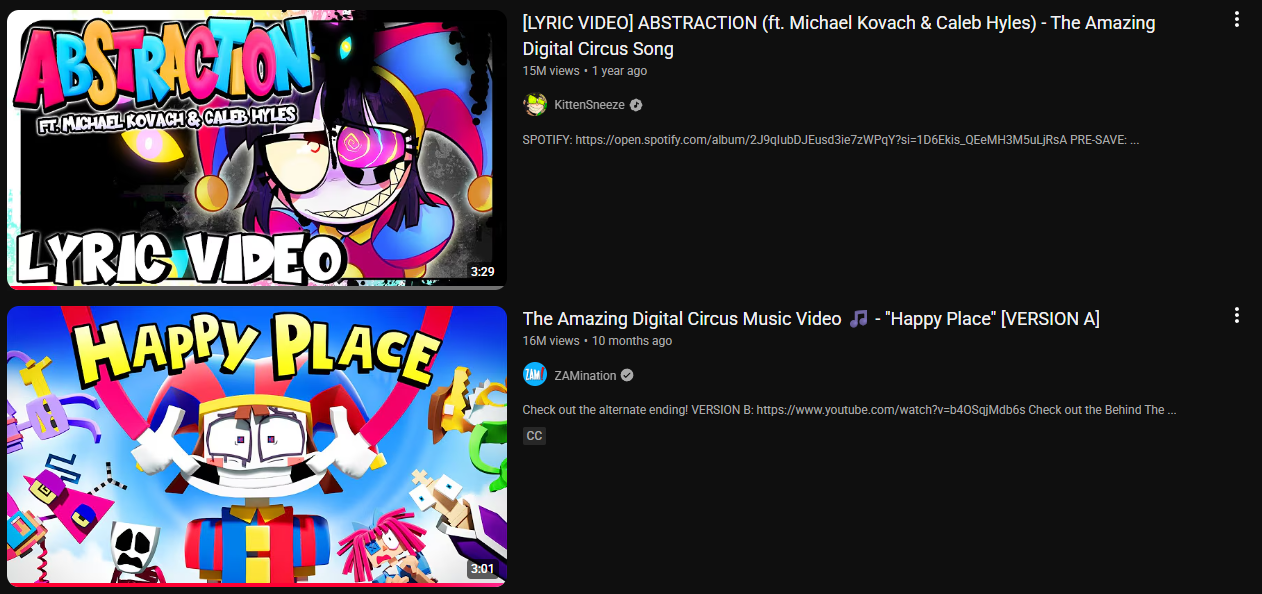This screenshot has width=1262, height=594.
Task: Click the "16M views • 10 months ago" text
Action: [597, 341]
